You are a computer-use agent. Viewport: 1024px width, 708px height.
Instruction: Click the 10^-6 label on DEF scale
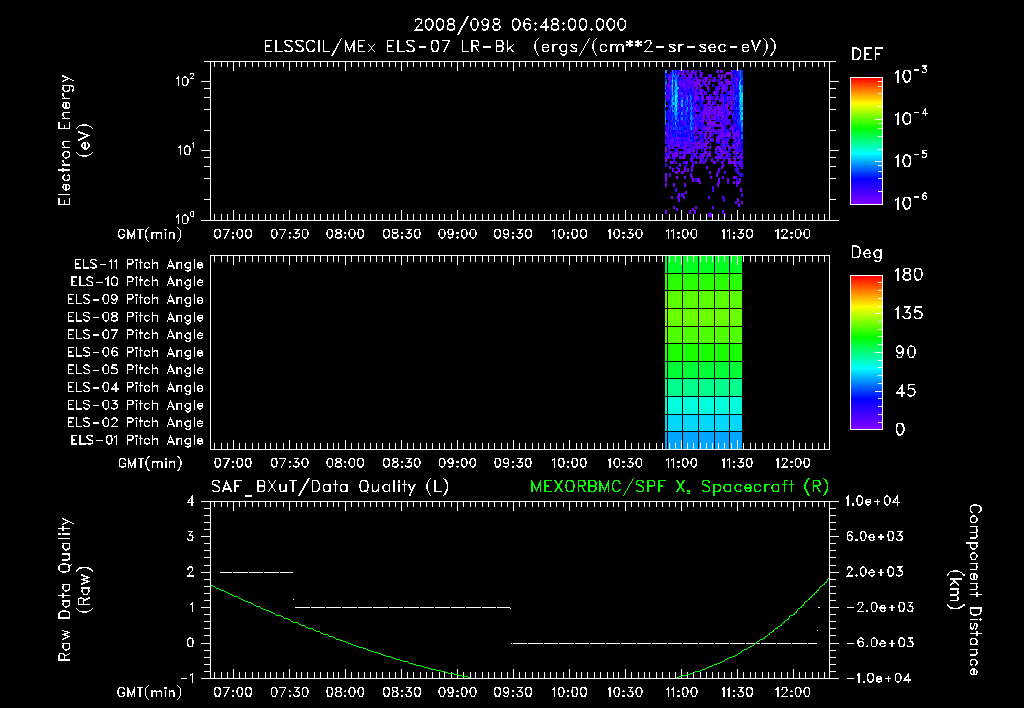[911, 202]
